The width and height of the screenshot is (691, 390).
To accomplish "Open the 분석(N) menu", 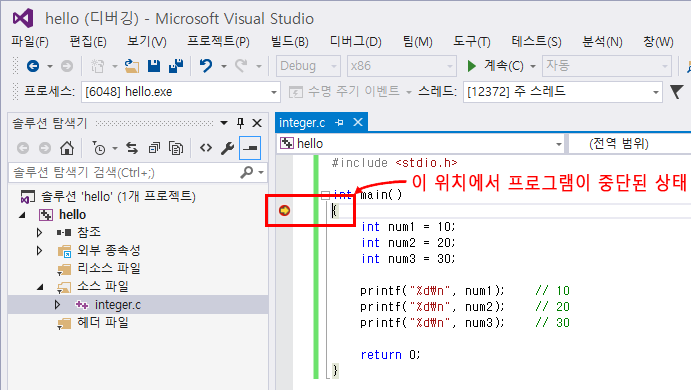I will coord(602,42).
